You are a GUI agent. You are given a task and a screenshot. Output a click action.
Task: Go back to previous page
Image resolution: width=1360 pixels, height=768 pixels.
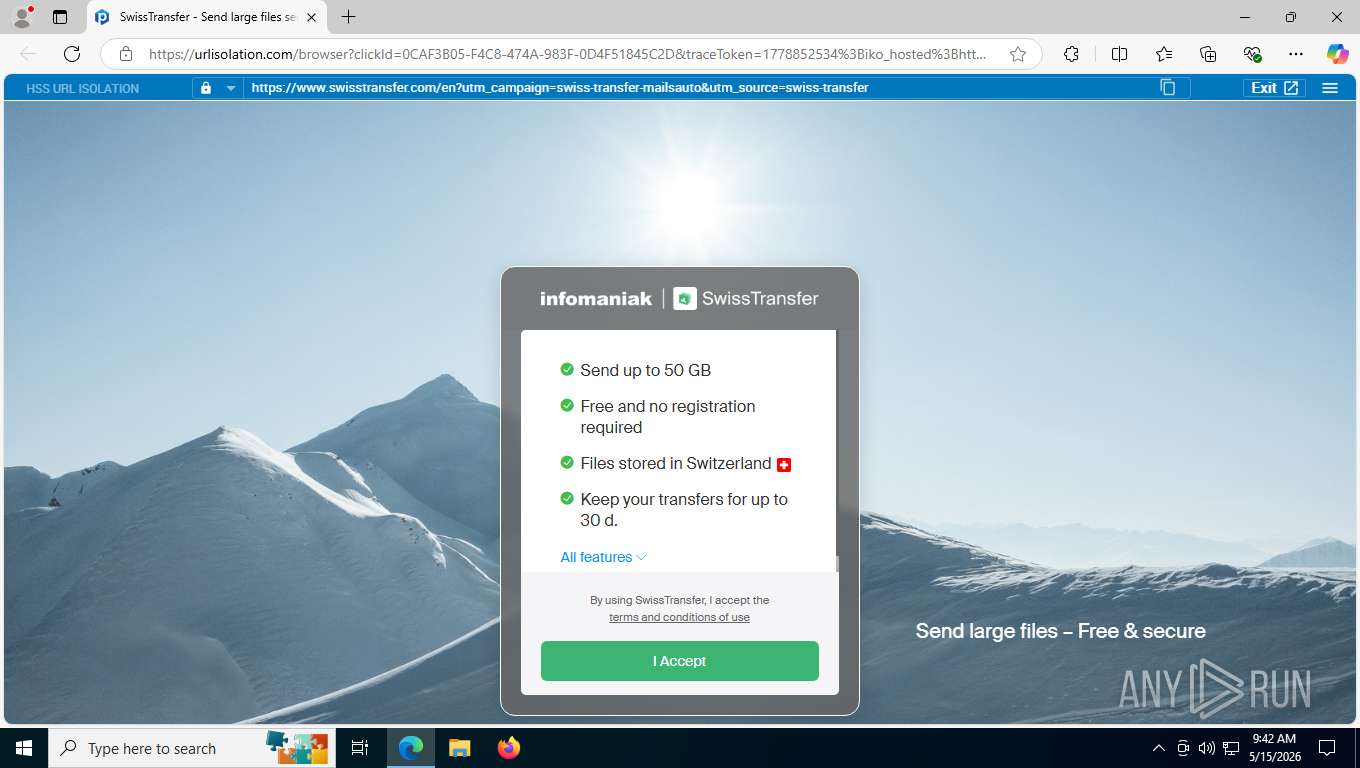pyautogui.click(x=28, y=54)
